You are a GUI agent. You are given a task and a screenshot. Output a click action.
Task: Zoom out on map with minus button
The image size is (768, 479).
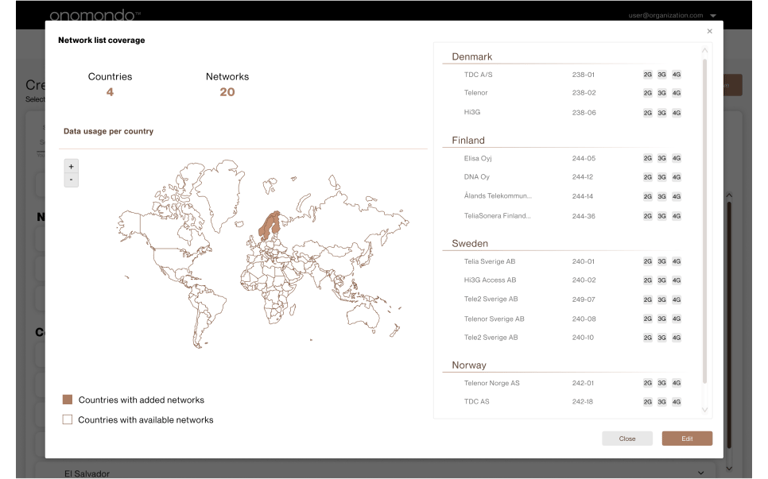71,180
